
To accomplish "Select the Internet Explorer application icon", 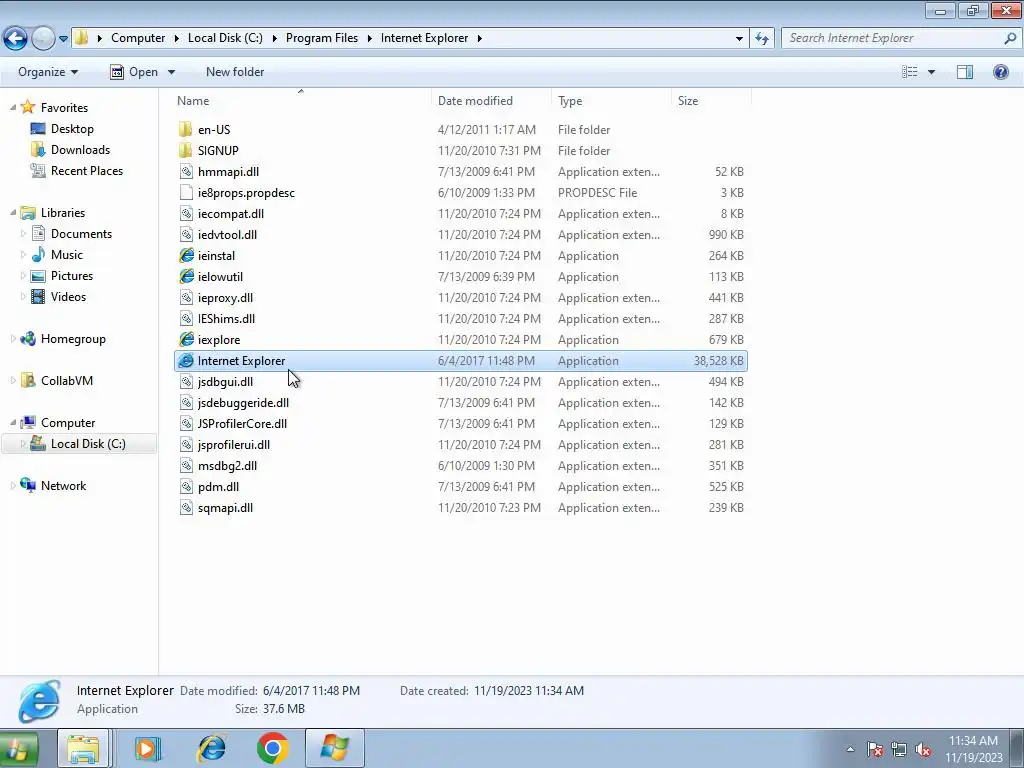I will (x=186, y=360).
